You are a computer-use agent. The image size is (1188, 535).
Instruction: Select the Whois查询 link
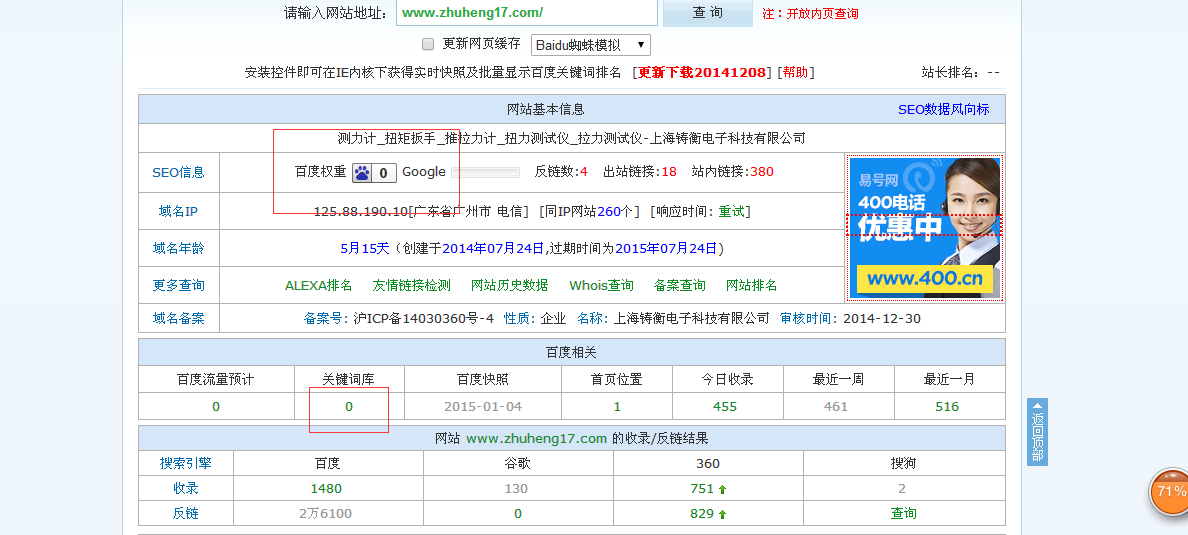[x=601, y=285]
